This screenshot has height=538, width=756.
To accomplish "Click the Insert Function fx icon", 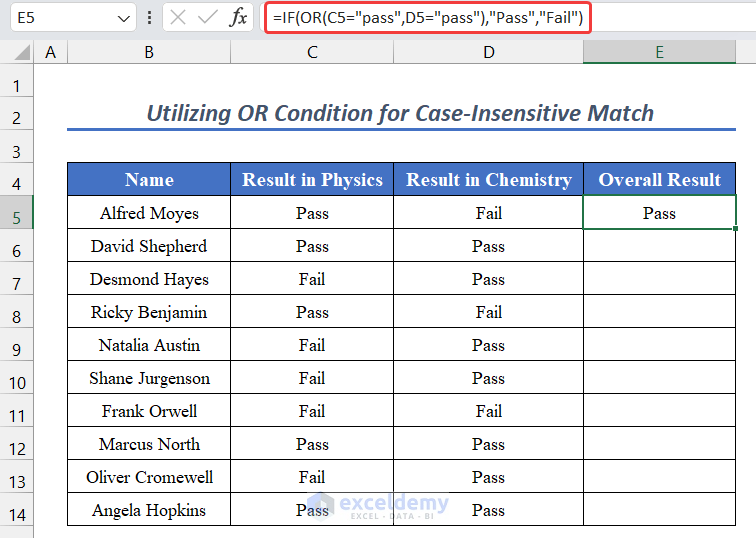I will pos(239,18).
